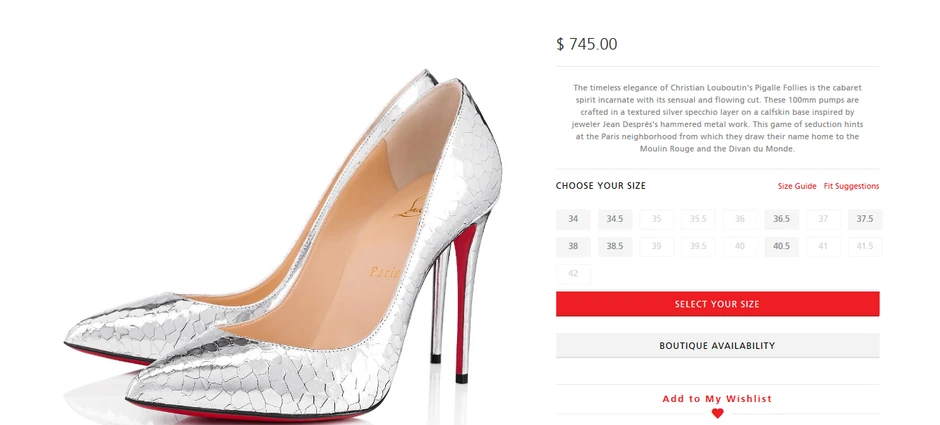940x425 pixels.
Task: Click the unavailable size 42 option
Action: click(573, 273)
